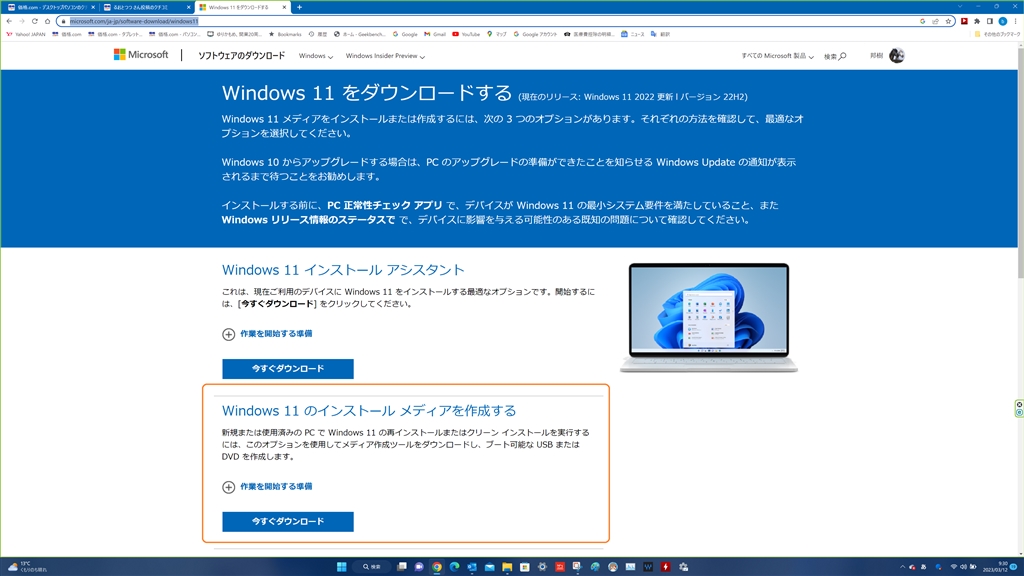Click the share page icon in address bar
This screenshot has width=1024, height=576.
point(935,21)
